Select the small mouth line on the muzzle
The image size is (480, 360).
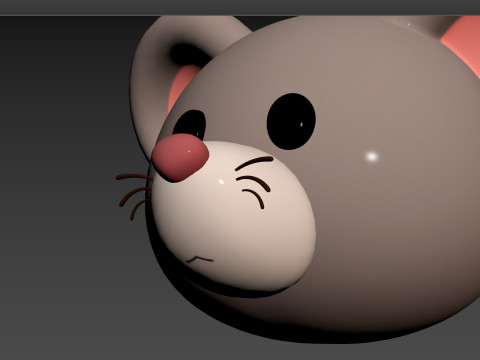coord(199,259)
